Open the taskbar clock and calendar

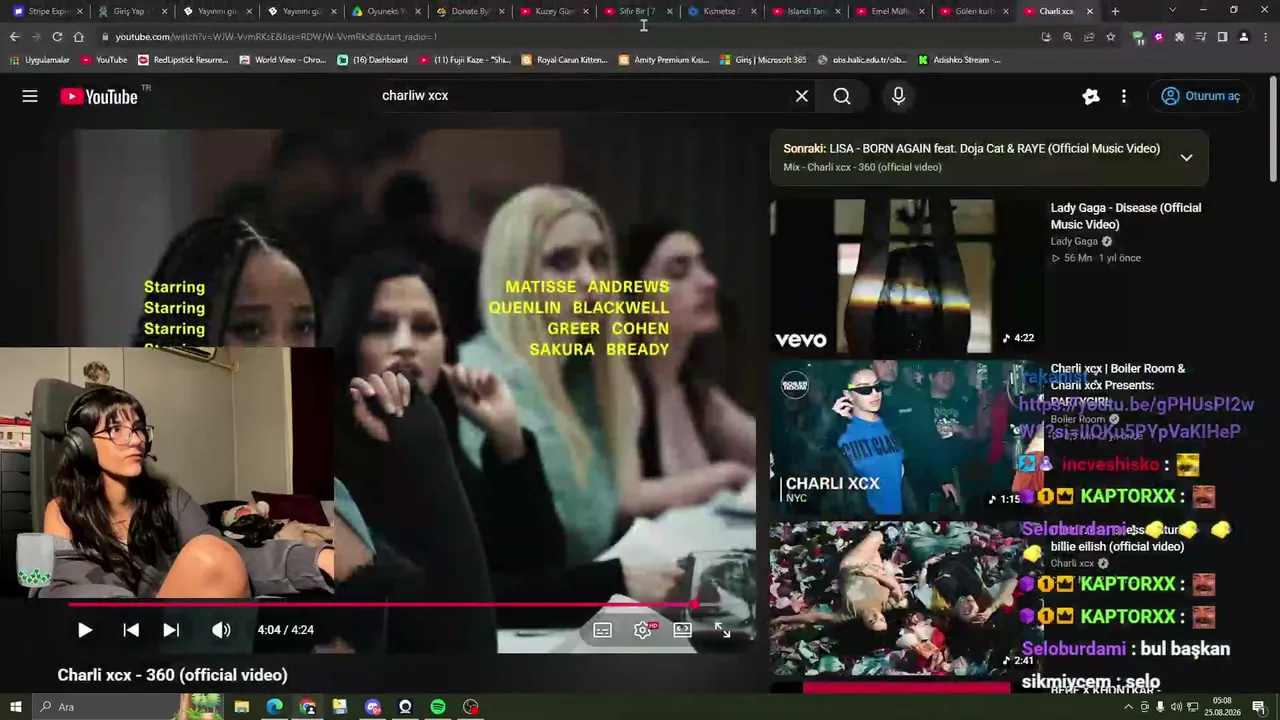[1223, 707]
